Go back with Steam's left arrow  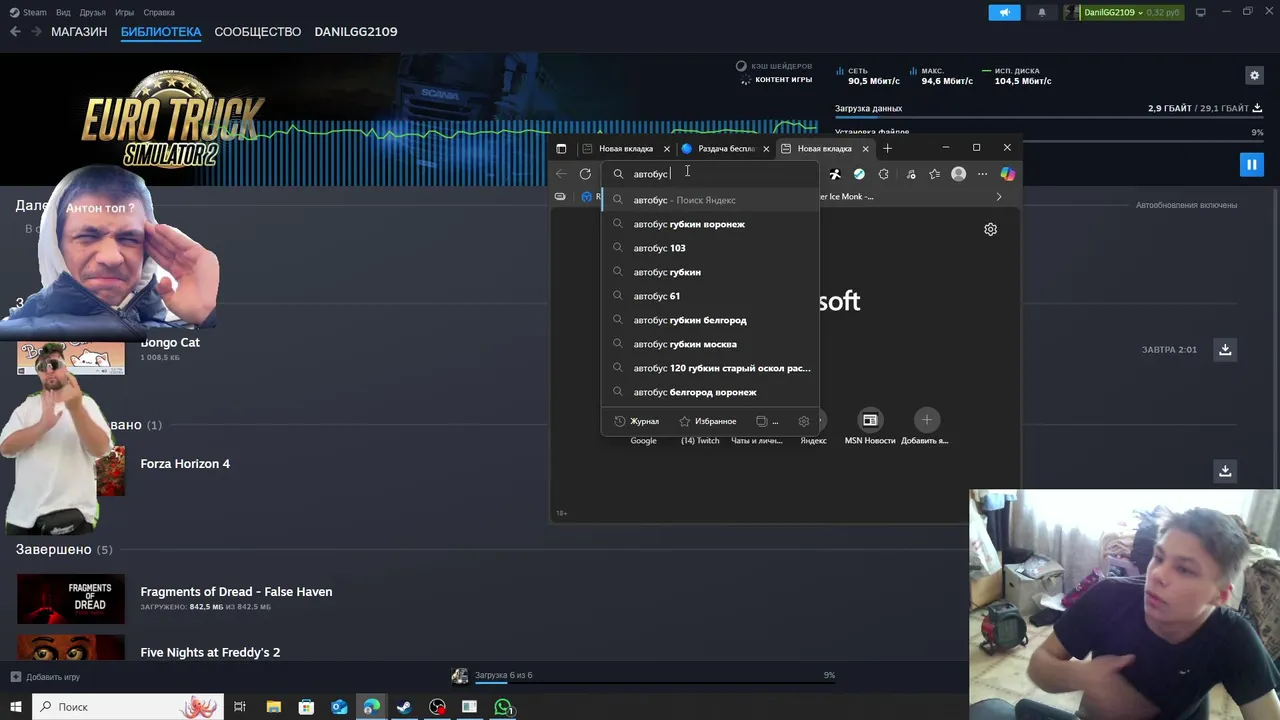click(x=15, y=32)
